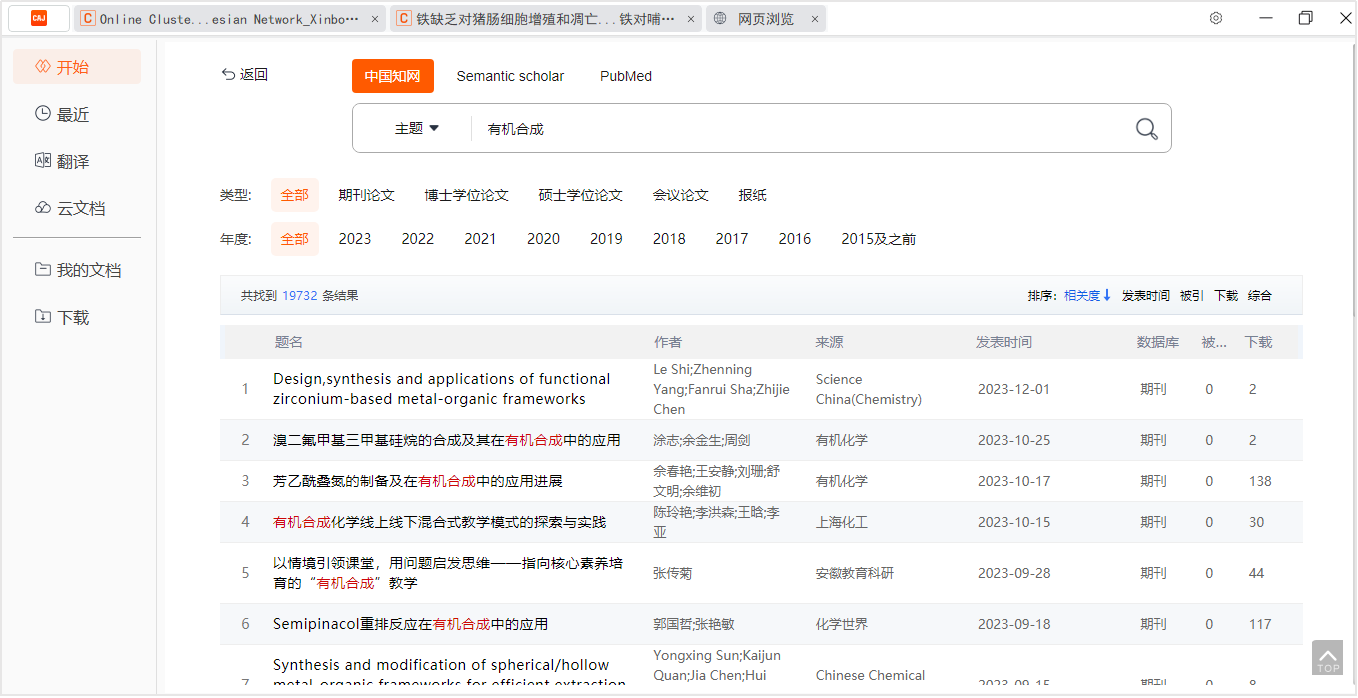This screenshot has height=698, width=1358.
Task: Open the 开始 start page icon
Action: (42, 67)
